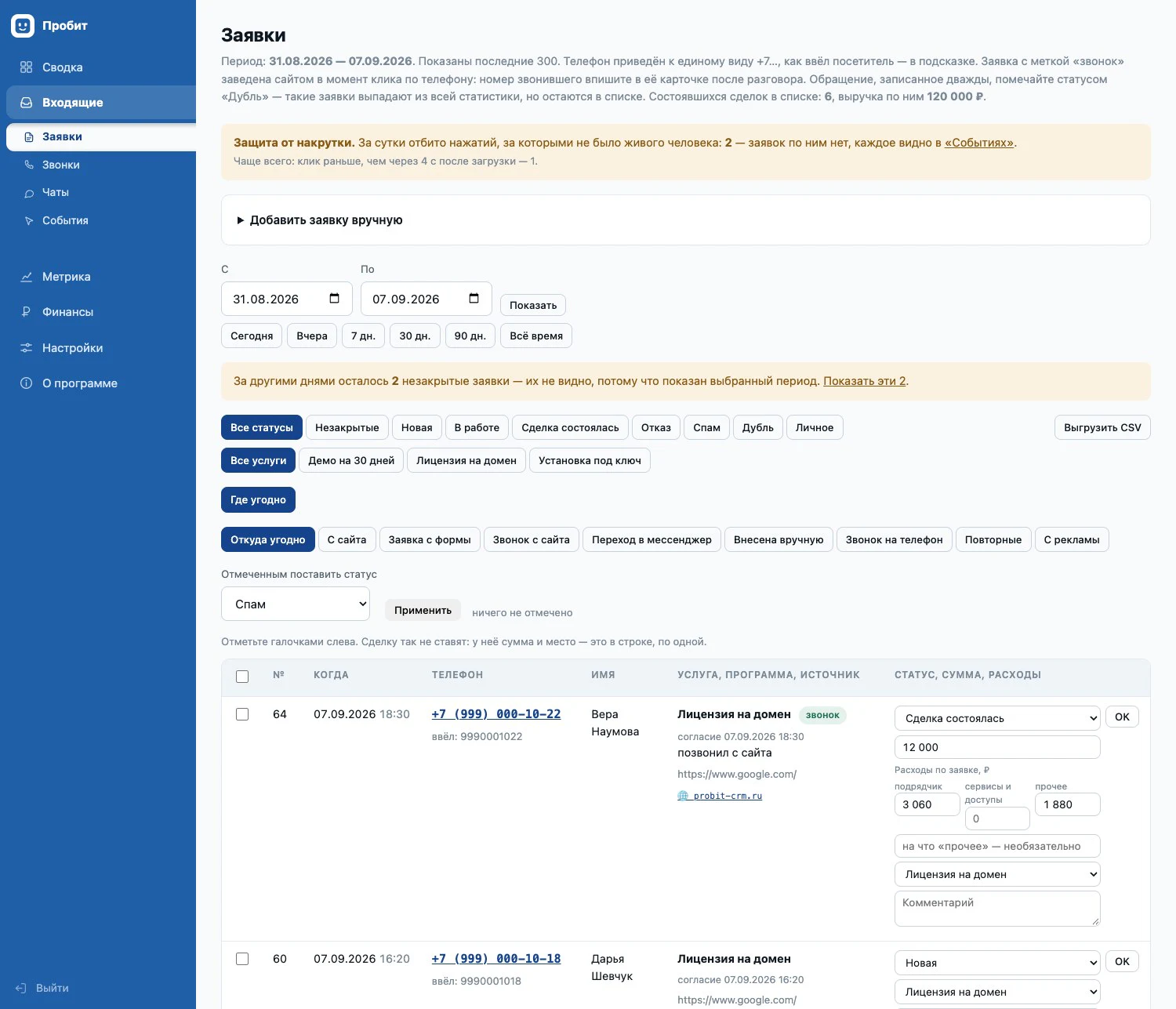Screen dimensions: 1176x1009
Task: Click the deal amount field with 12 000
Action: click(x=997, y=747)
